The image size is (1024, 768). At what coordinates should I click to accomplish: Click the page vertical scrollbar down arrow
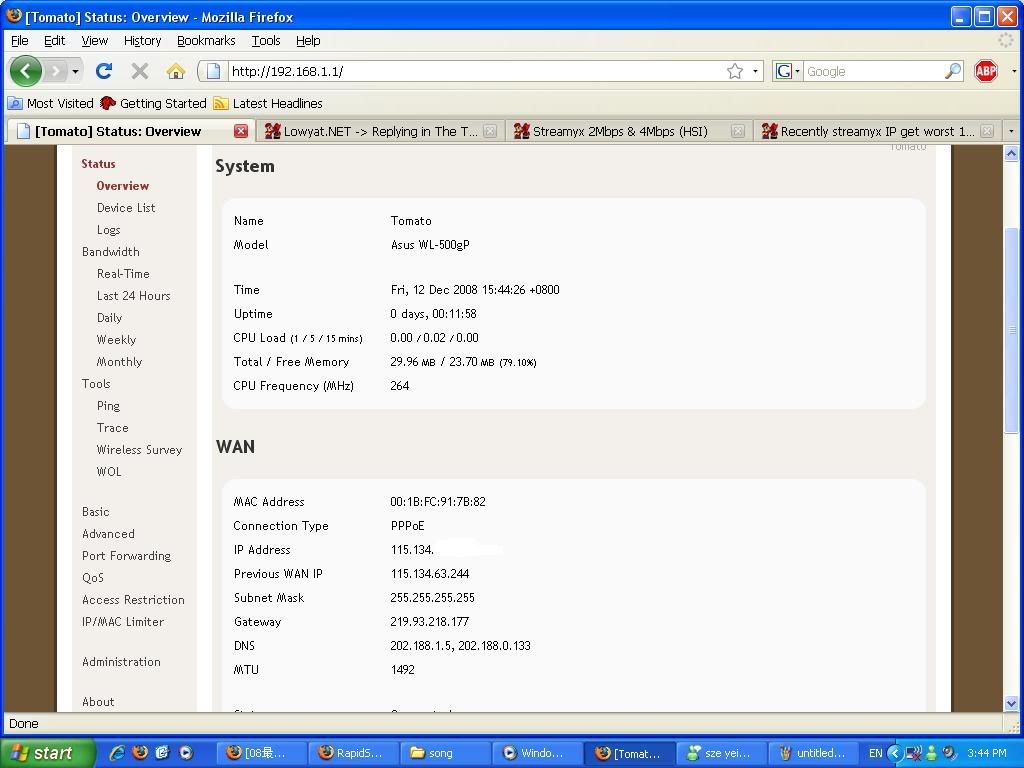pyautogui.click(x=1011, y=703)
